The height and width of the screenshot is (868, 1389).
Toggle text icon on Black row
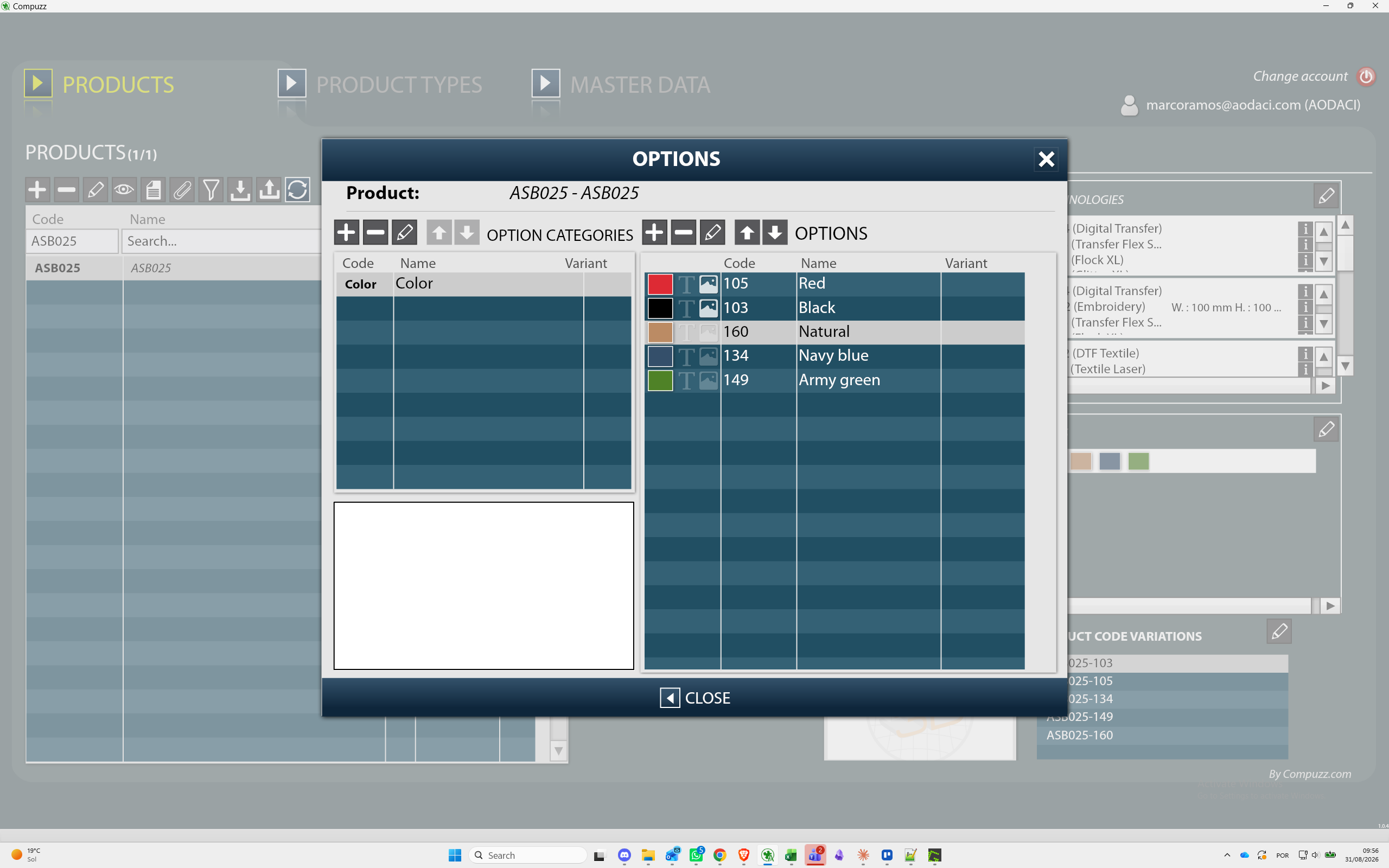686,308
